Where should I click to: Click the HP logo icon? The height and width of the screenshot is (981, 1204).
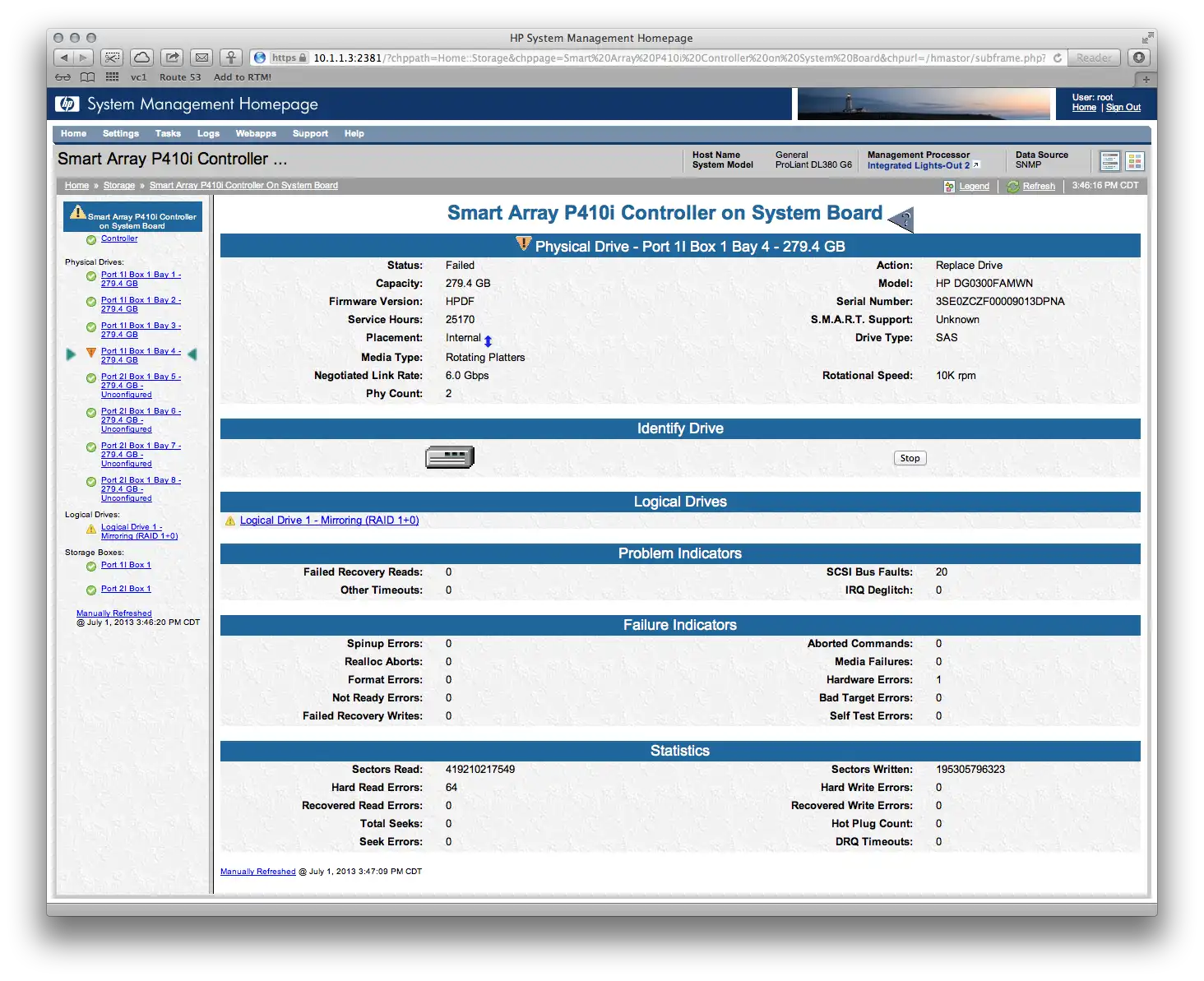(67, 104)
